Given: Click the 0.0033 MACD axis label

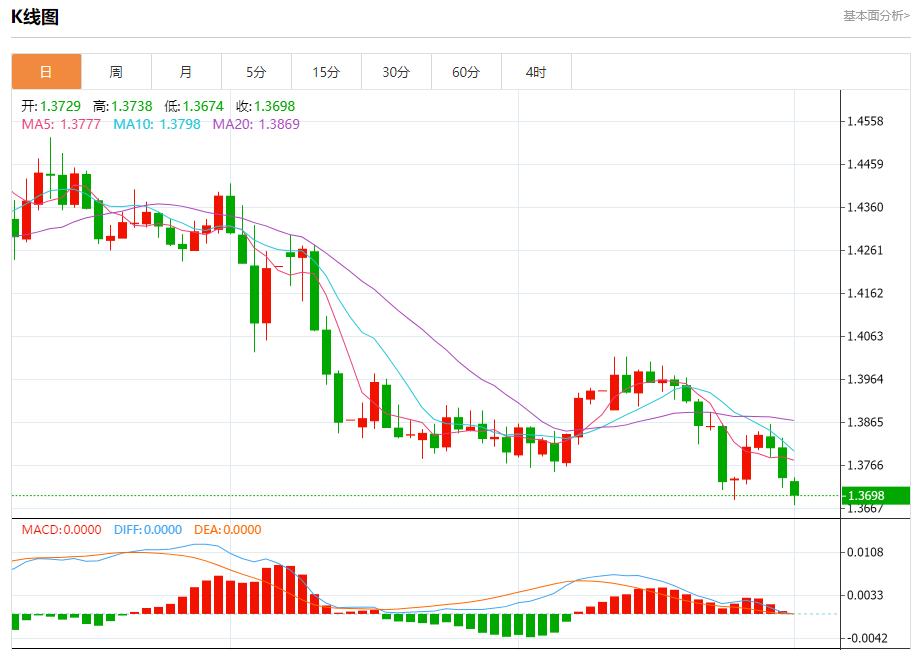Looking at the screenshot, I should click(x=865, y=596).
